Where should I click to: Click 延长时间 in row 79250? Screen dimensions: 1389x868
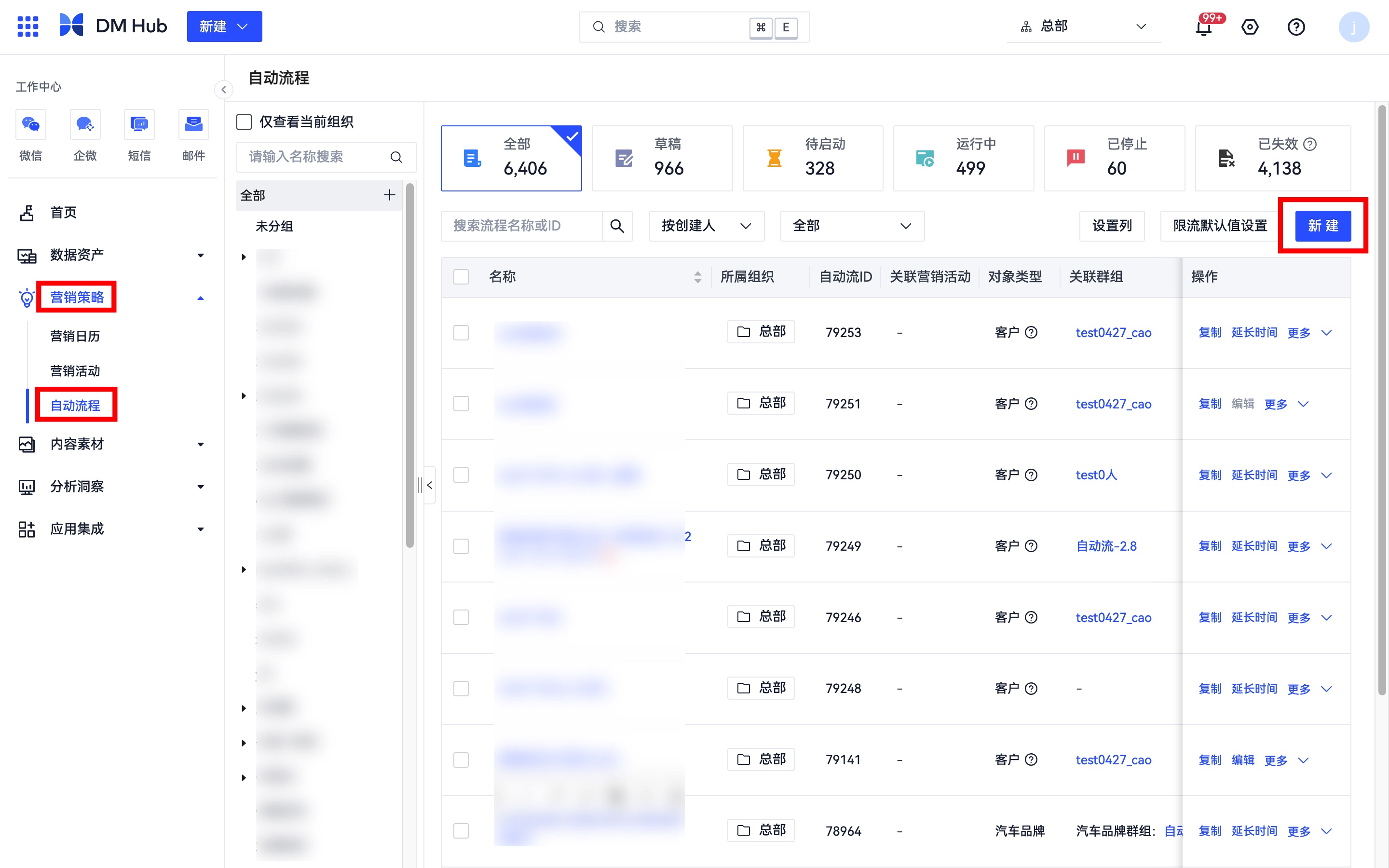[1254, 475]
